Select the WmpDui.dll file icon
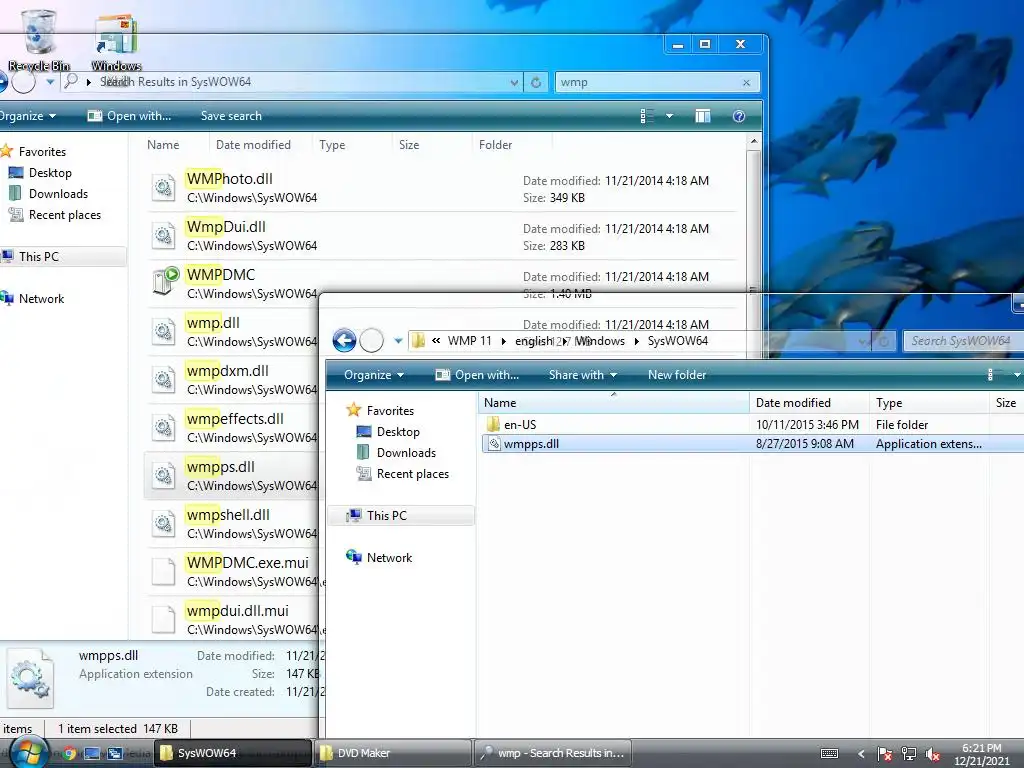 point(163,236)
